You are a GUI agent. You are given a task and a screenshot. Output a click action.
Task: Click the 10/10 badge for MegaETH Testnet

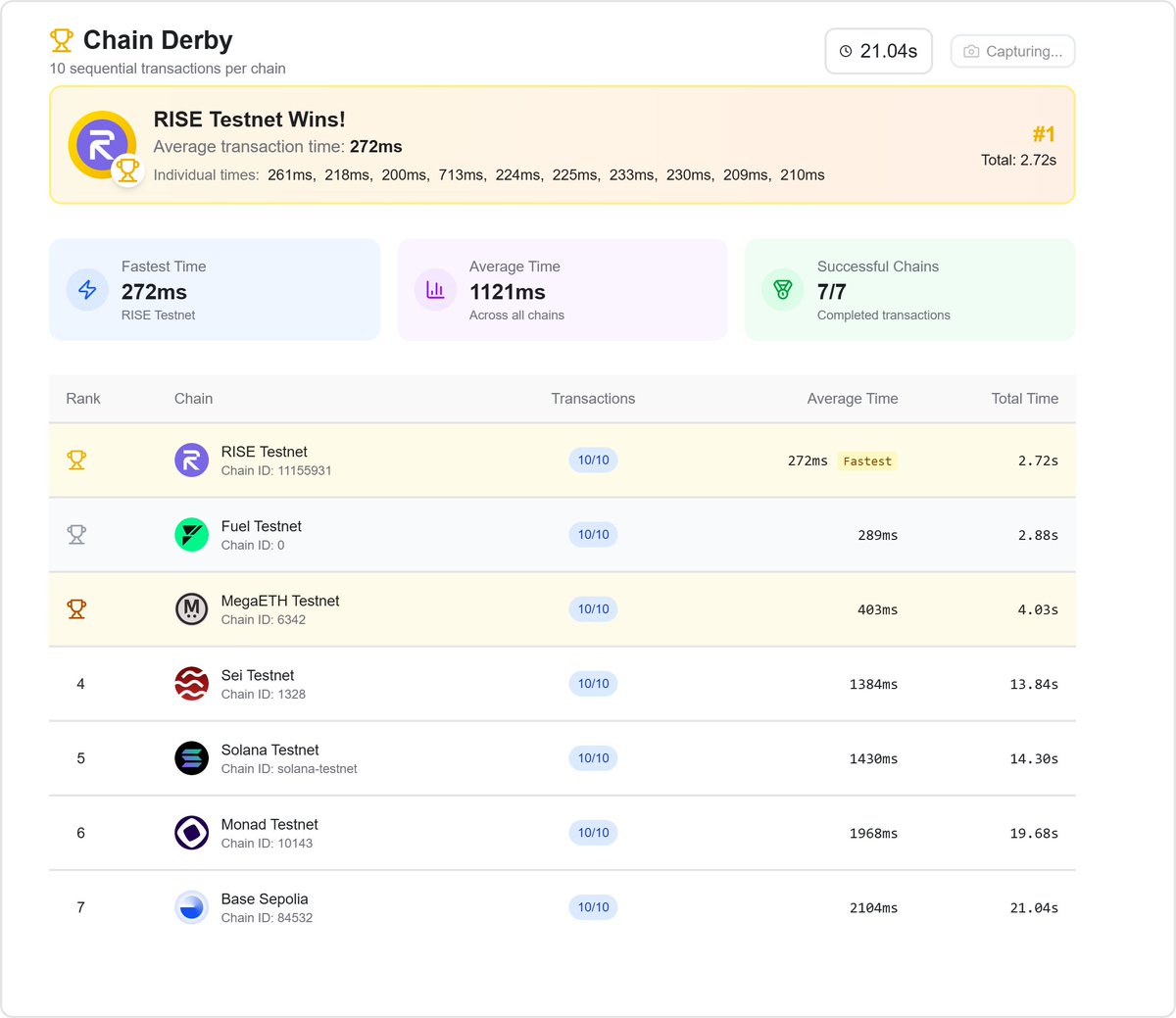(x=593, y=608)
